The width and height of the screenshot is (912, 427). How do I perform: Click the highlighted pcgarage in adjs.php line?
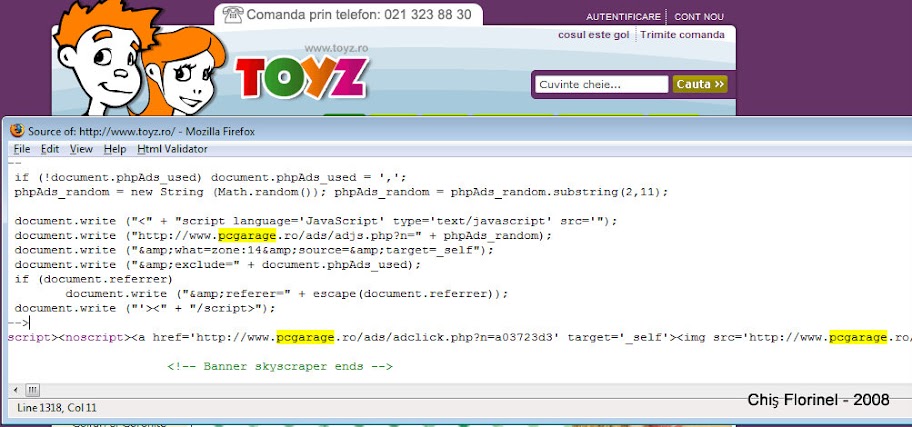click(248, 236)
